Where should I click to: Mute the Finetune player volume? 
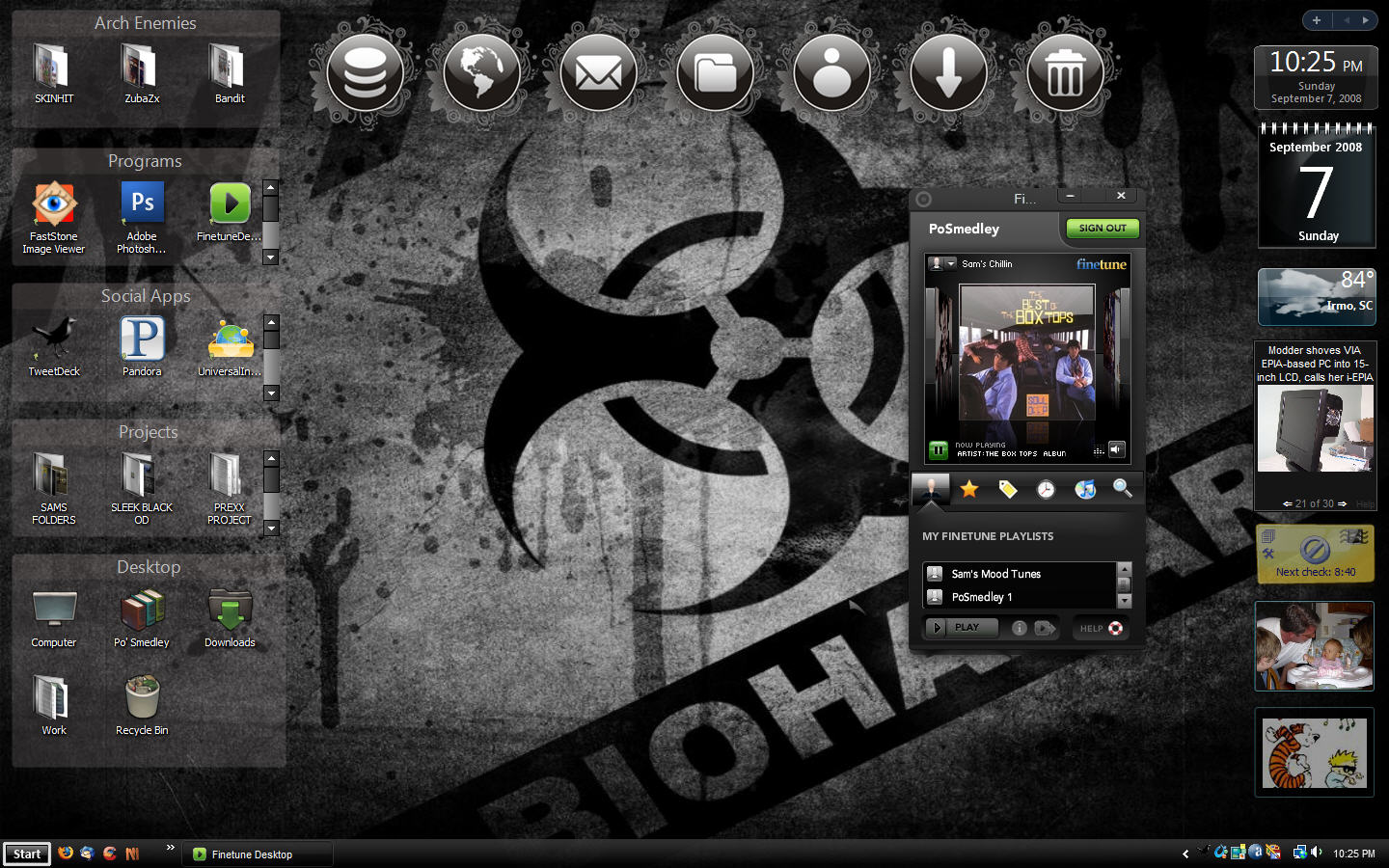pyautogui.click(x=1116, y=449)
